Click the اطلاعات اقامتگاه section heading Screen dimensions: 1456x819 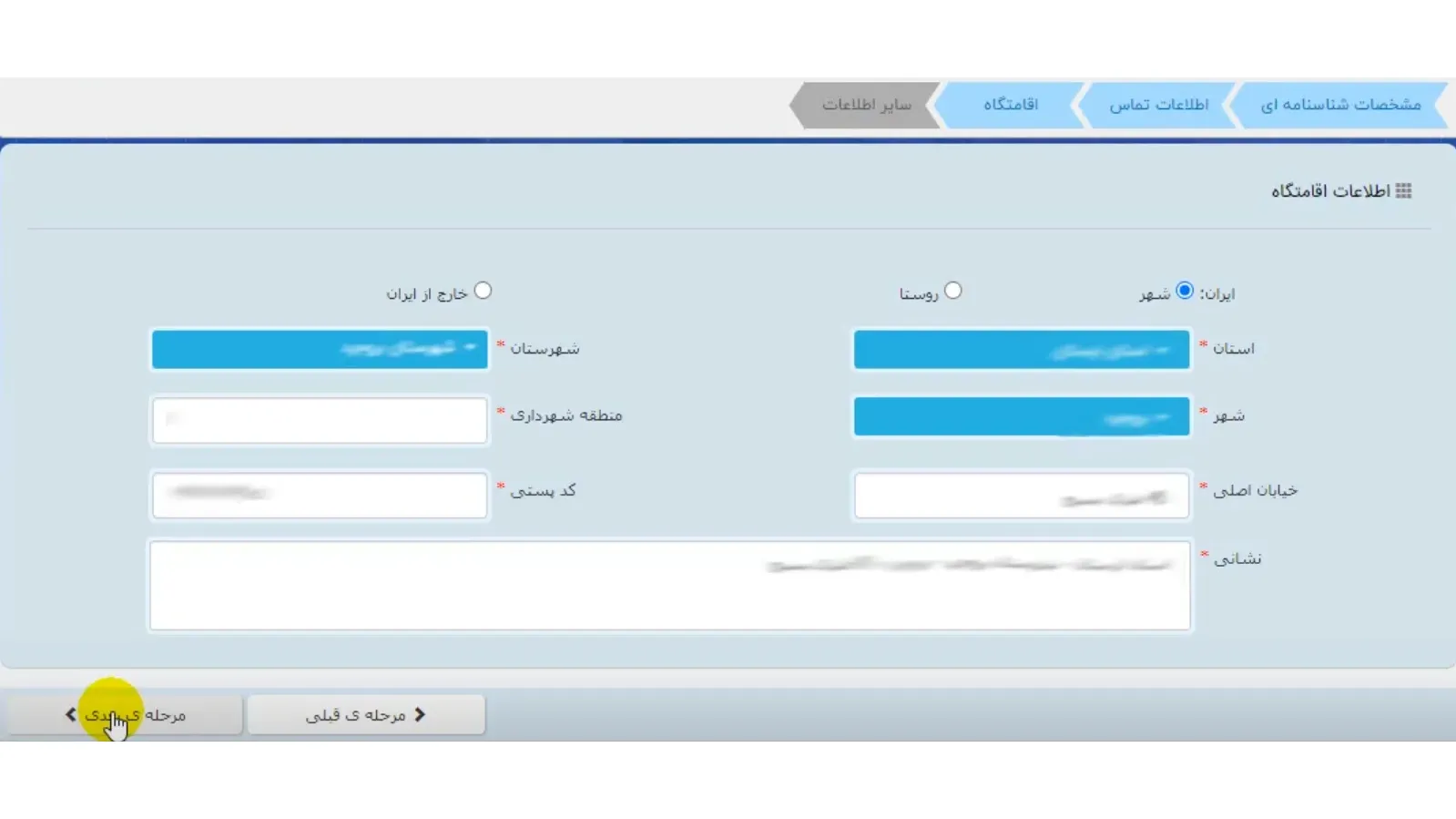(x=1329, y=191)
